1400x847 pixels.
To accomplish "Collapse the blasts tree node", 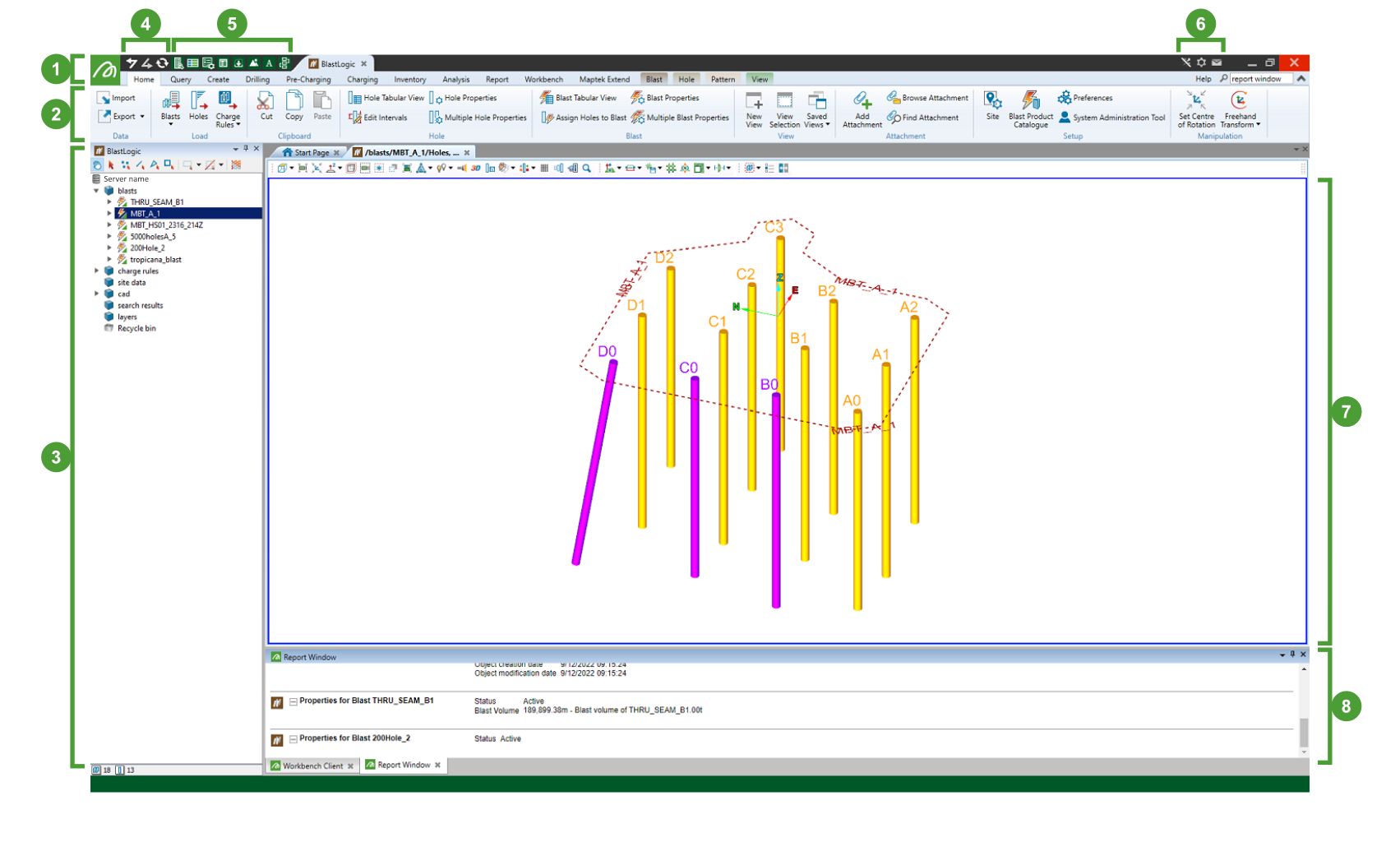I will click(97, 191).
